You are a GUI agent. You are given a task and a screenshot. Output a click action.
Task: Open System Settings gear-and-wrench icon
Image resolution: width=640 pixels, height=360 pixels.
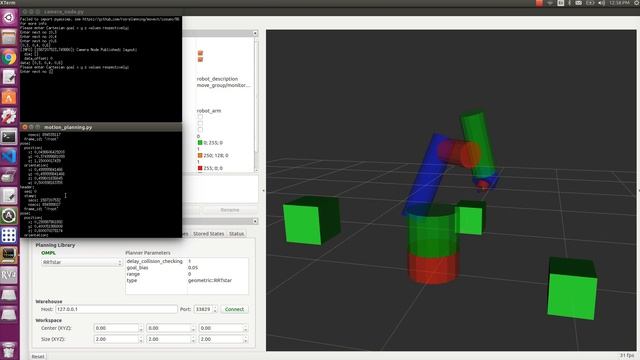[9, 116]
